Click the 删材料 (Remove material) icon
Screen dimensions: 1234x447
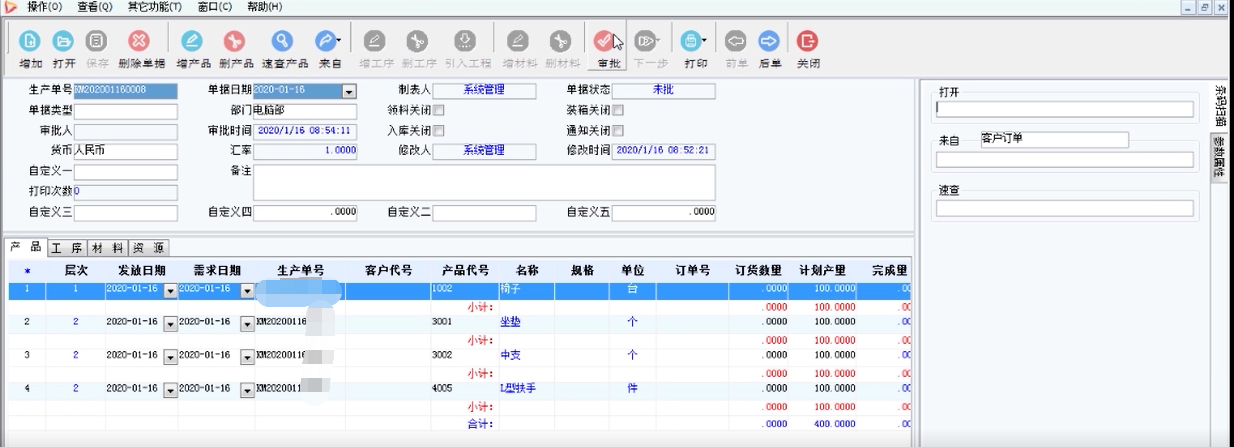pyautogui.click(x=561, y=41)
